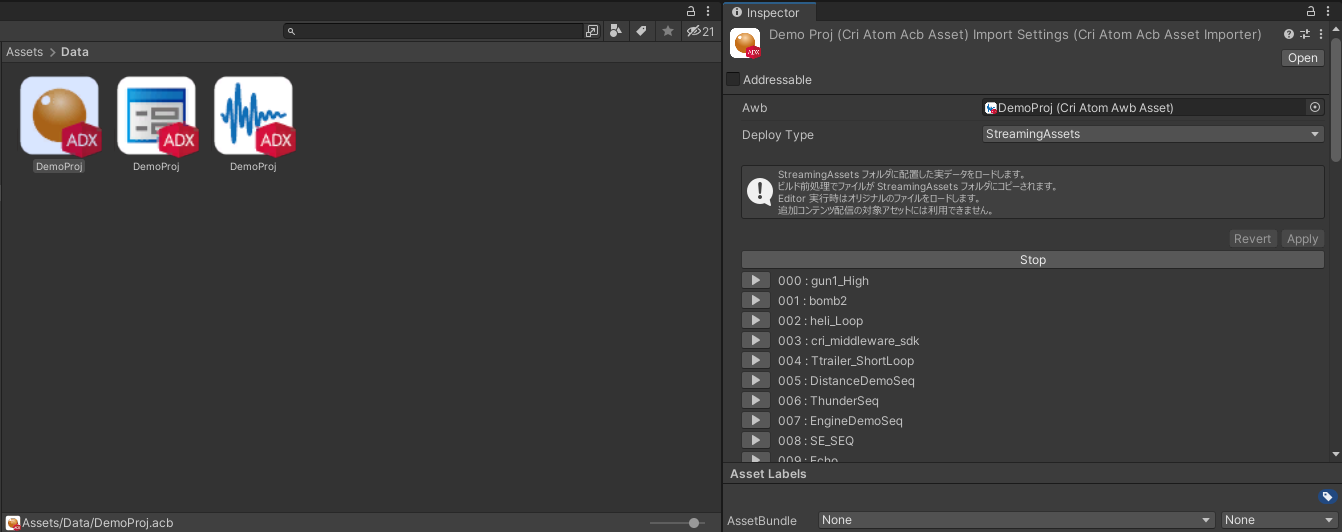This screenshot has width=1342, height=532.
Task: Click Assets in the breadcrumb path
Action: [24, 52]
